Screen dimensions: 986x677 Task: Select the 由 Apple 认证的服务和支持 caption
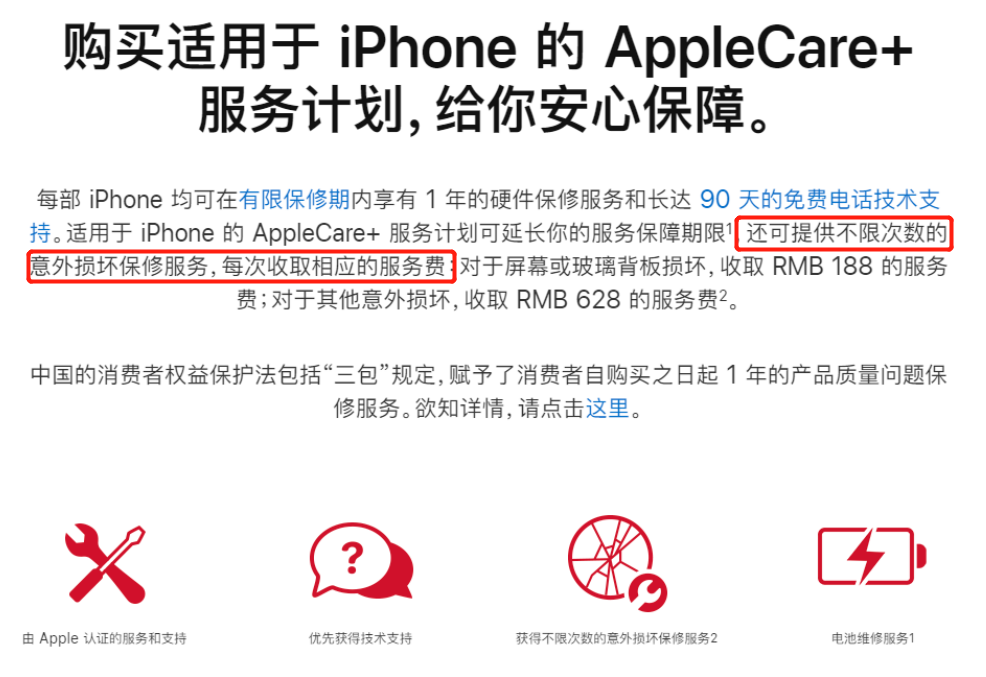(x=104, y=638)
